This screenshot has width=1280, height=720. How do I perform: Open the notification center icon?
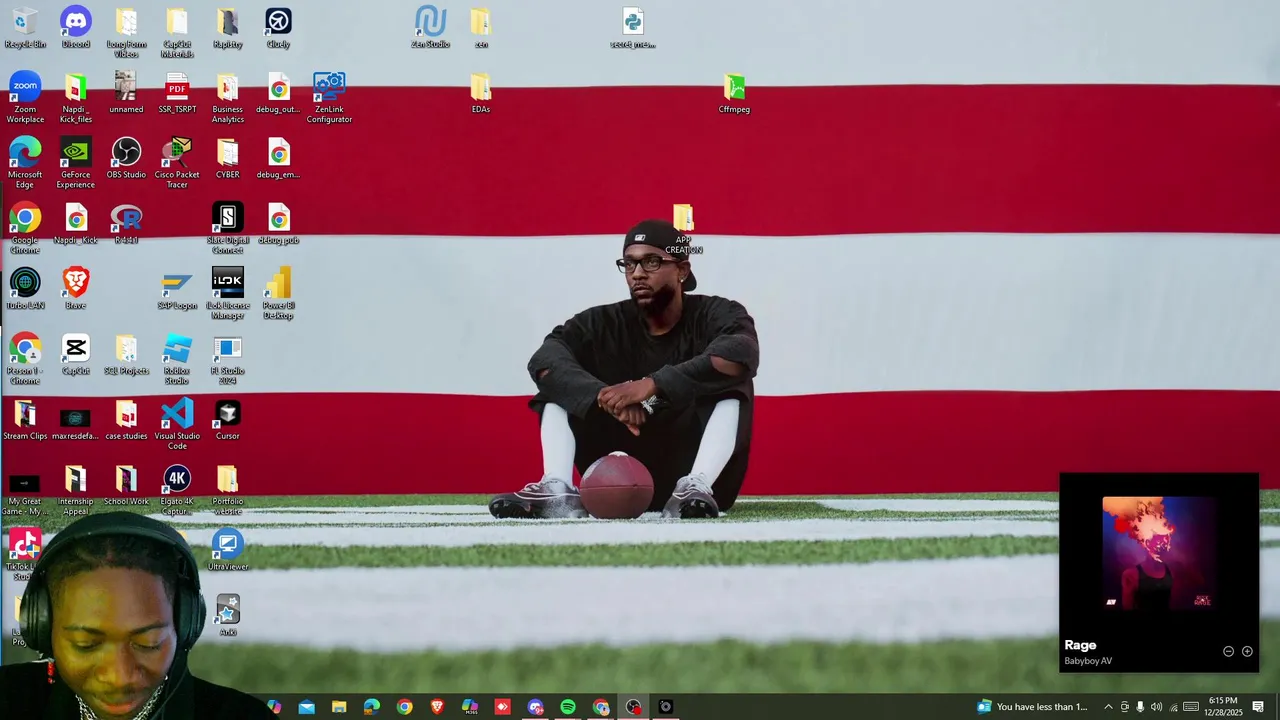(1258, 707)
